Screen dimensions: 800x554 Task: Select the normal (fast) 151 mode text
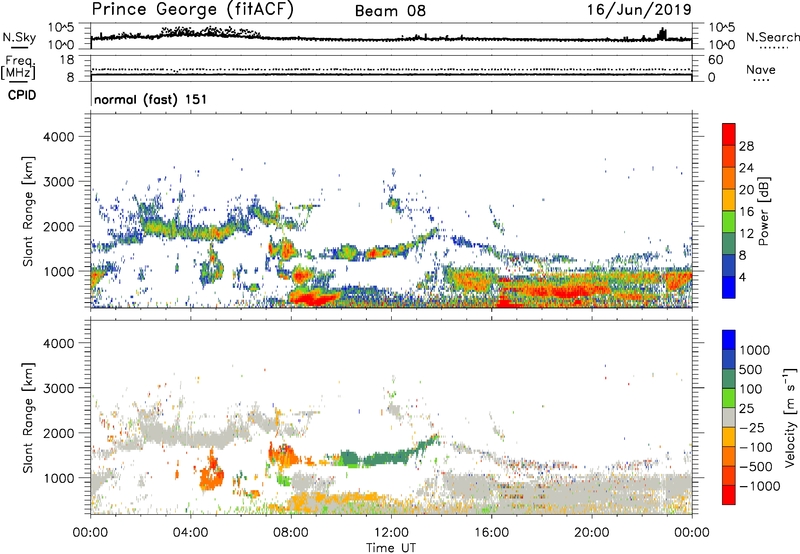151,99
